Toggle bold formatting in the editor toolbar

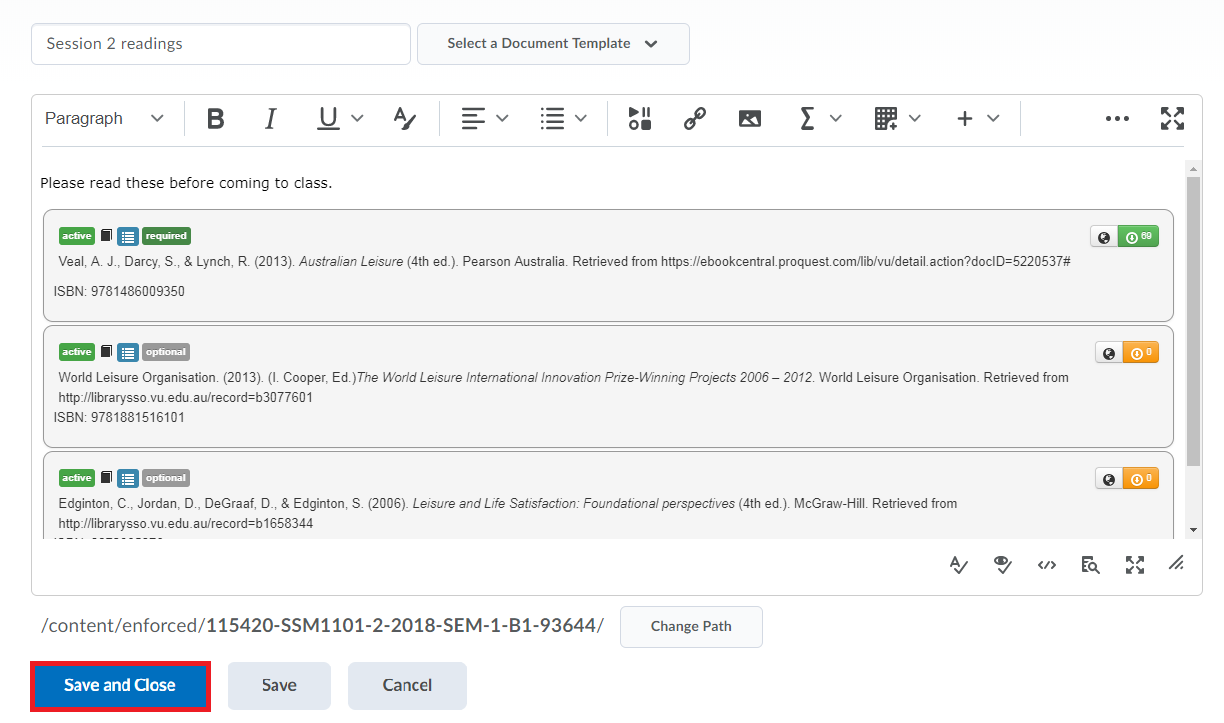point(215,119)
